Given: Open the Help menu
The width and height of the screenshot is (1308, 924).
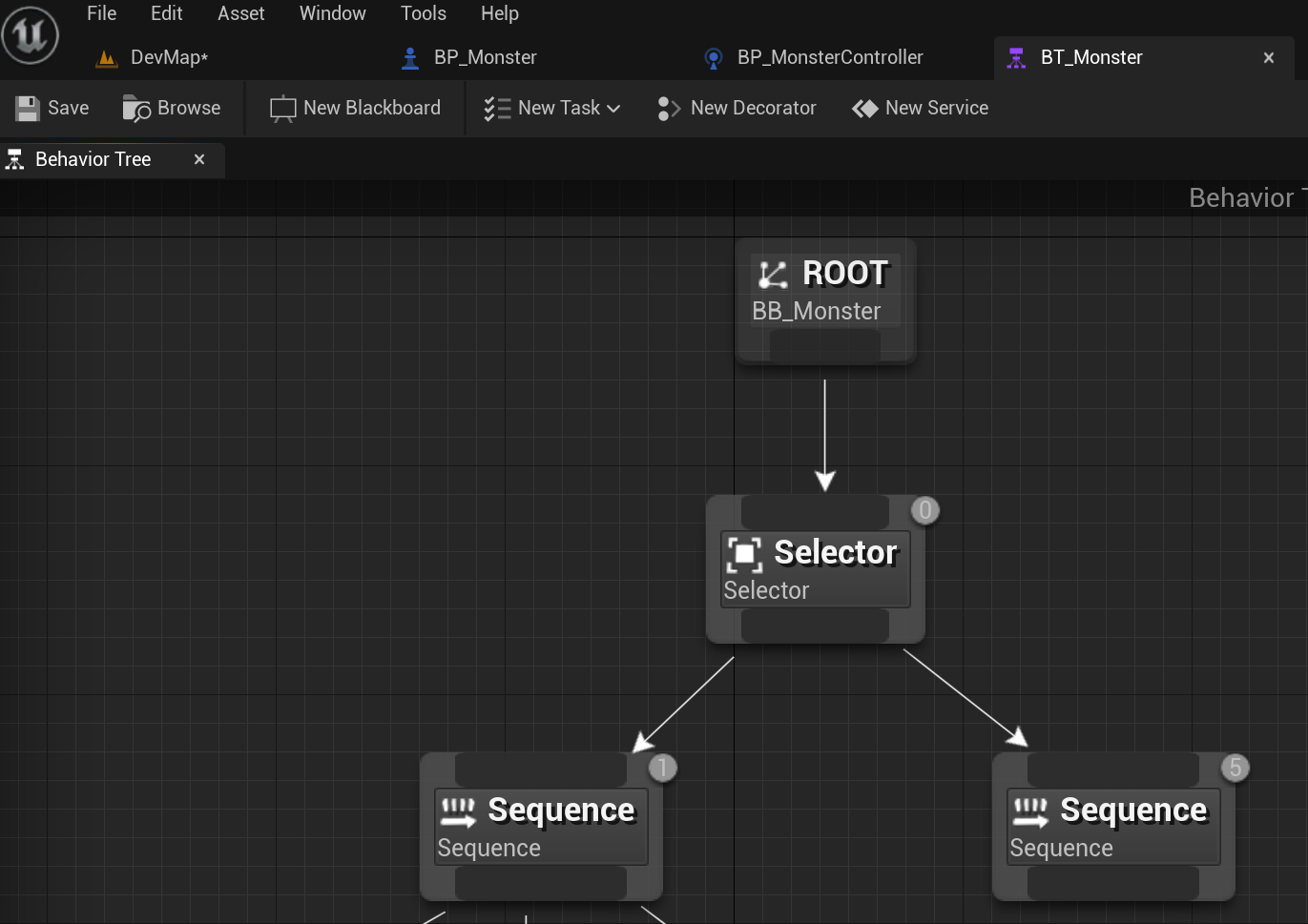Looking at the screenshot, I should [x=500, y=13].
